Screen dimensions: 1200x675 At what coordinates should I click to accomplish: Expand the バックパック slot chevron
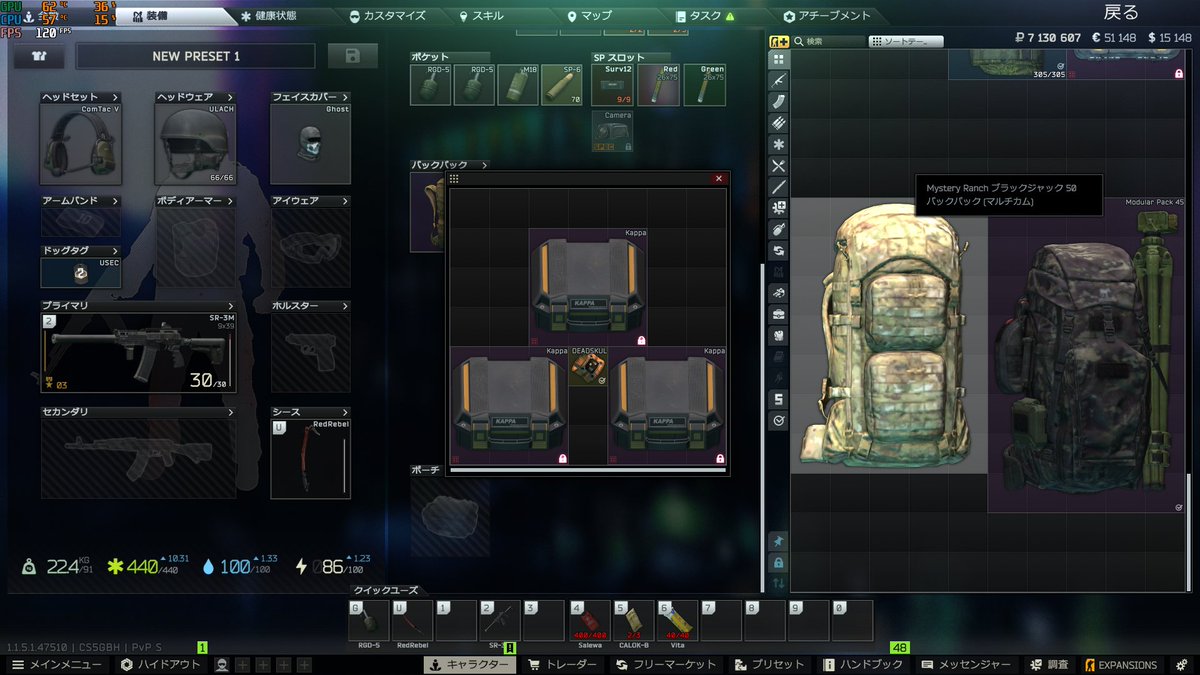(x=485, y=165)
